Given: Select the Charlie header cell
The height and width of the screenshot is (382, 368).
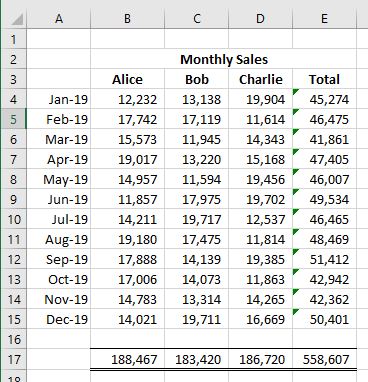Looking at the screenshot, I should point(260,79).
